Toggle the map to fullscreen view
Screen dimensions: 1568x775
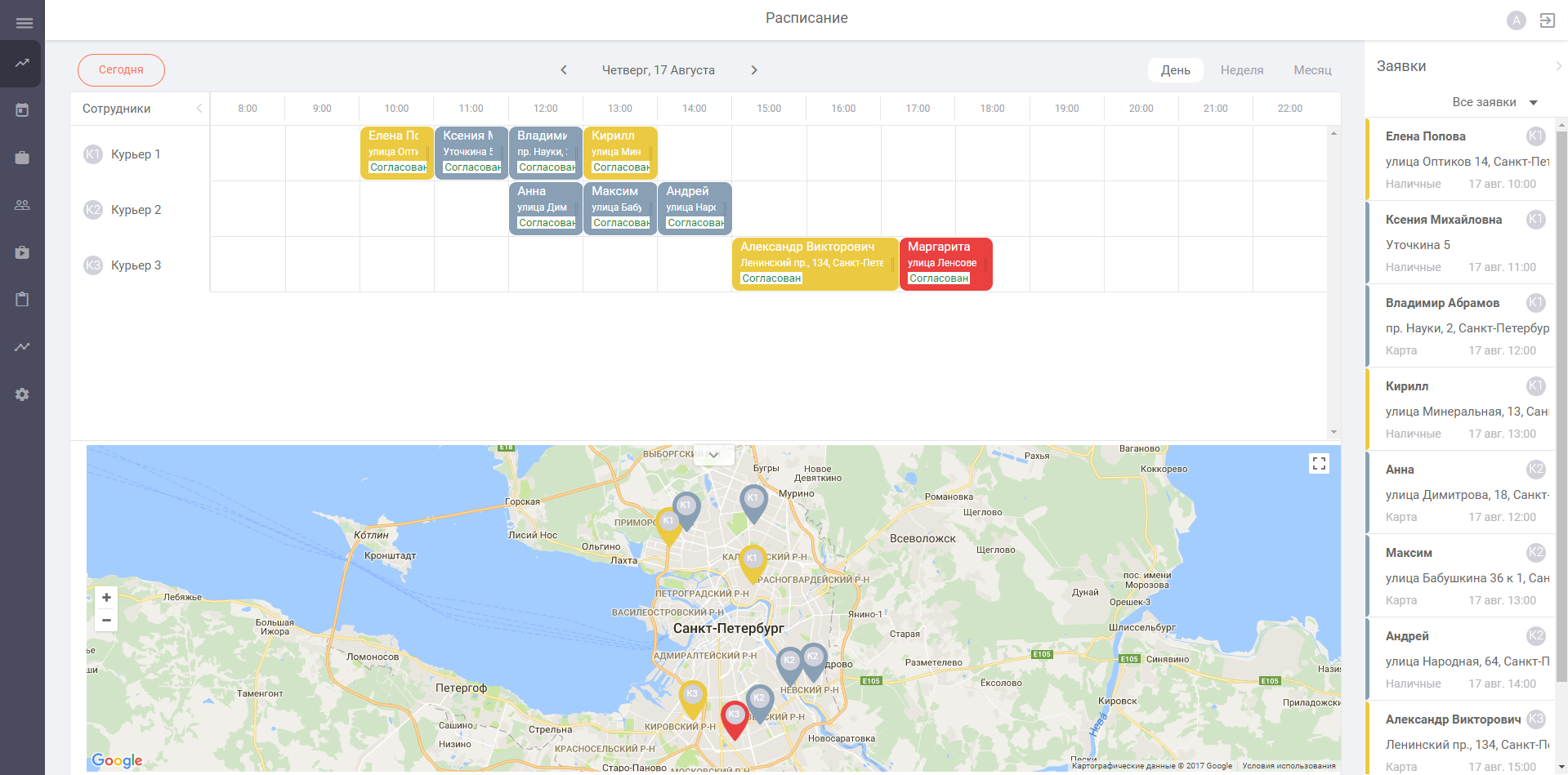point(1319,464)
